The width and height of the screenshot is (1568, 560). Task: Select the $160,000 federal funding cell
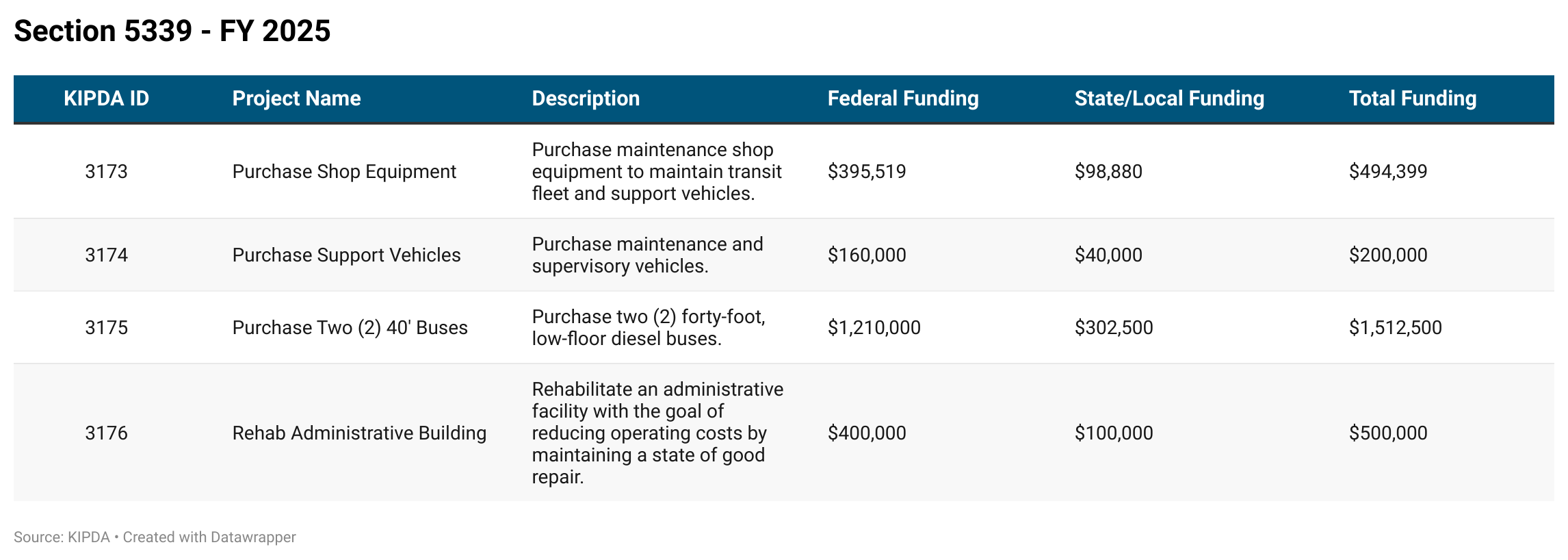click(867, 255)
